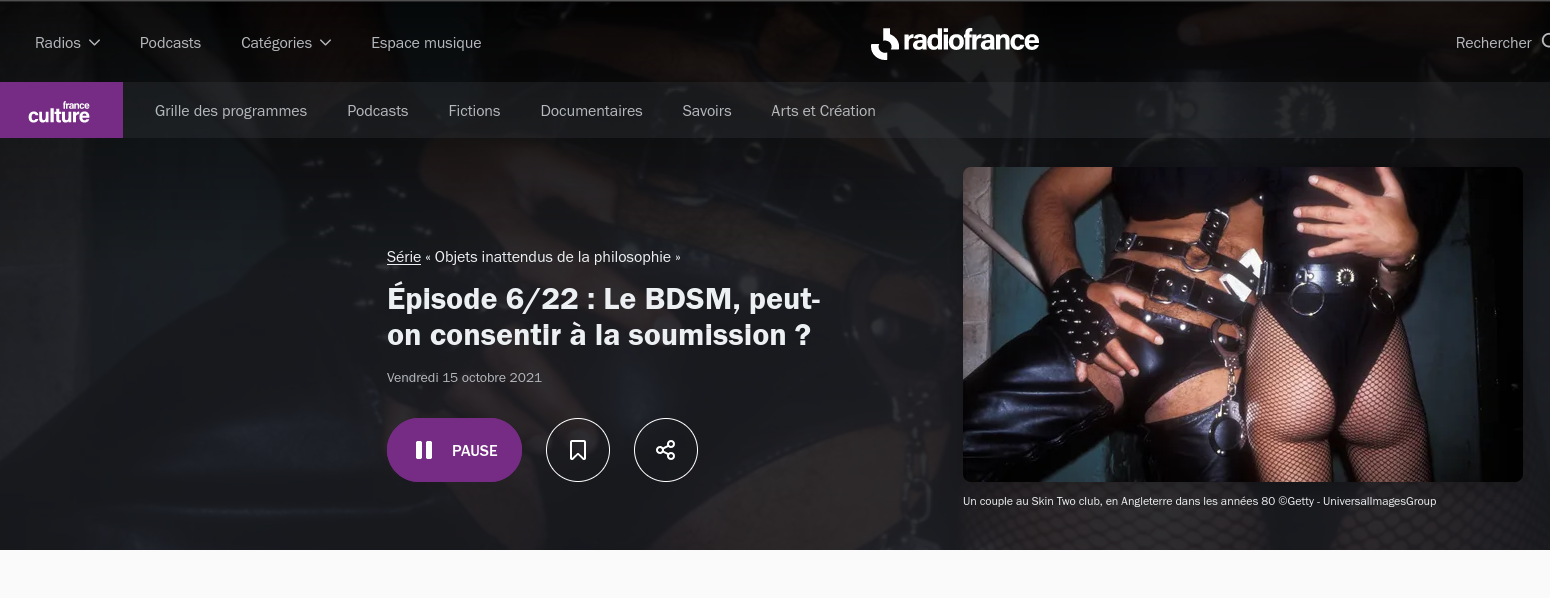This screenshot has height=598, width=1550.
Task: Open Grille des programmes
Action: (231, 111)
